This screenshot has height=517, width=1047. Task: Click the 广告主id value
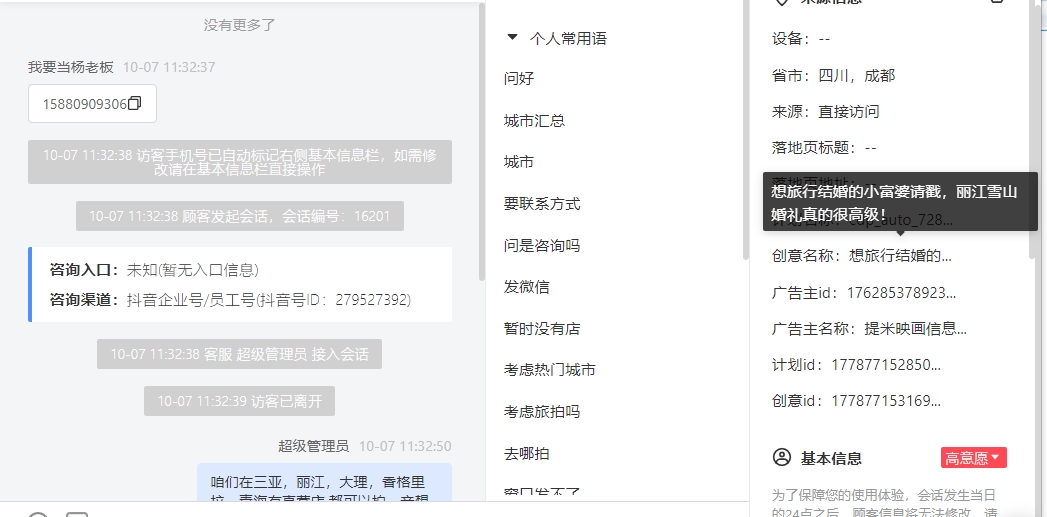click(x=901, y=292)
